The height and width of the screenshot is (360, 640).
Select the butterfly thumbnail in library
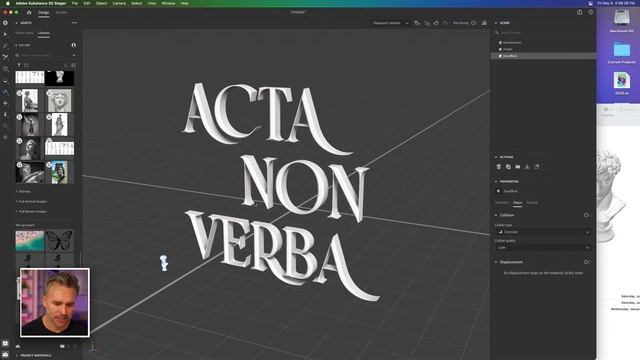(59, 240)
